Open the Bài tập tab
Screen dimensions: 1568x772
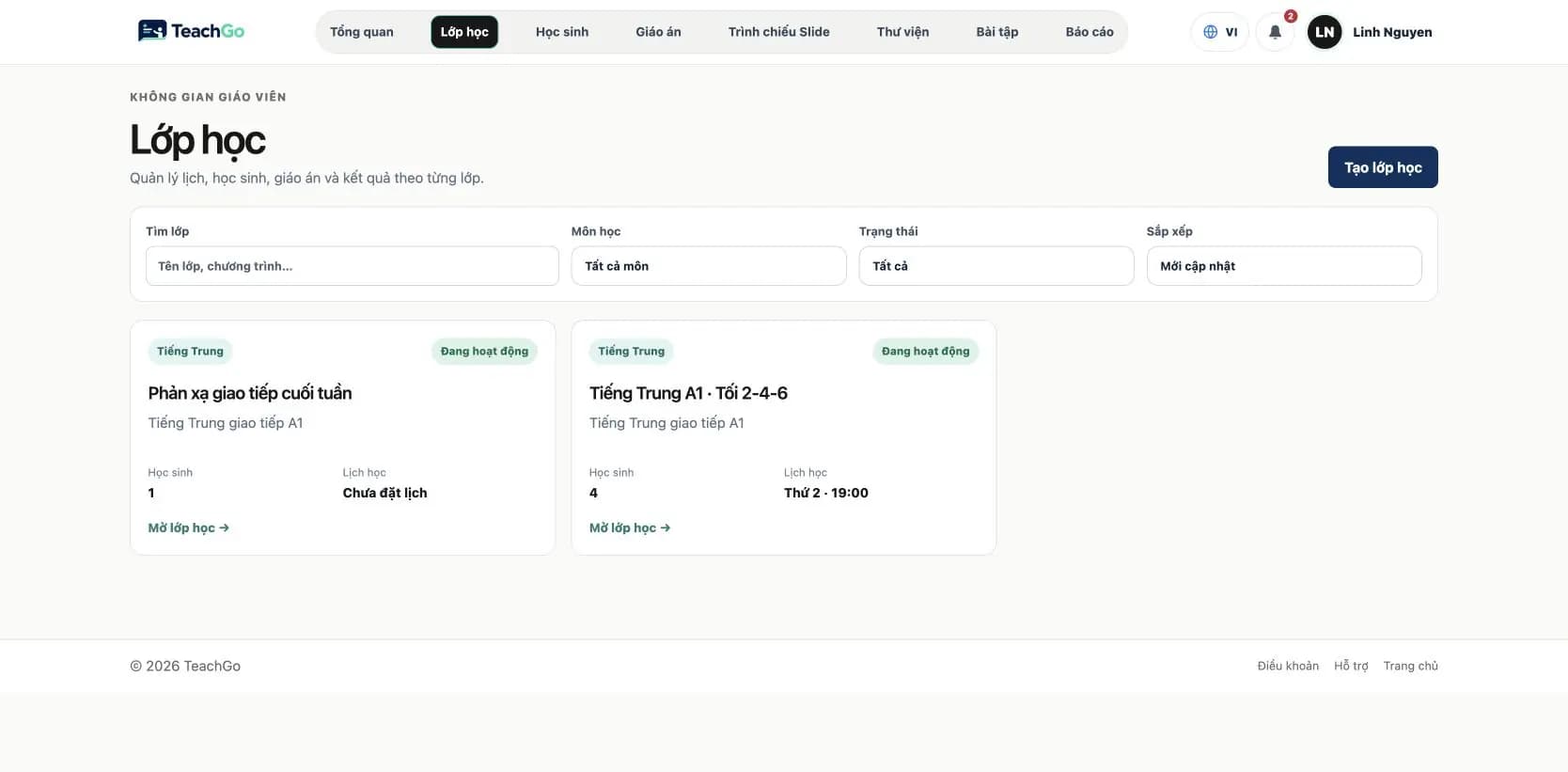tap(996, 32)
